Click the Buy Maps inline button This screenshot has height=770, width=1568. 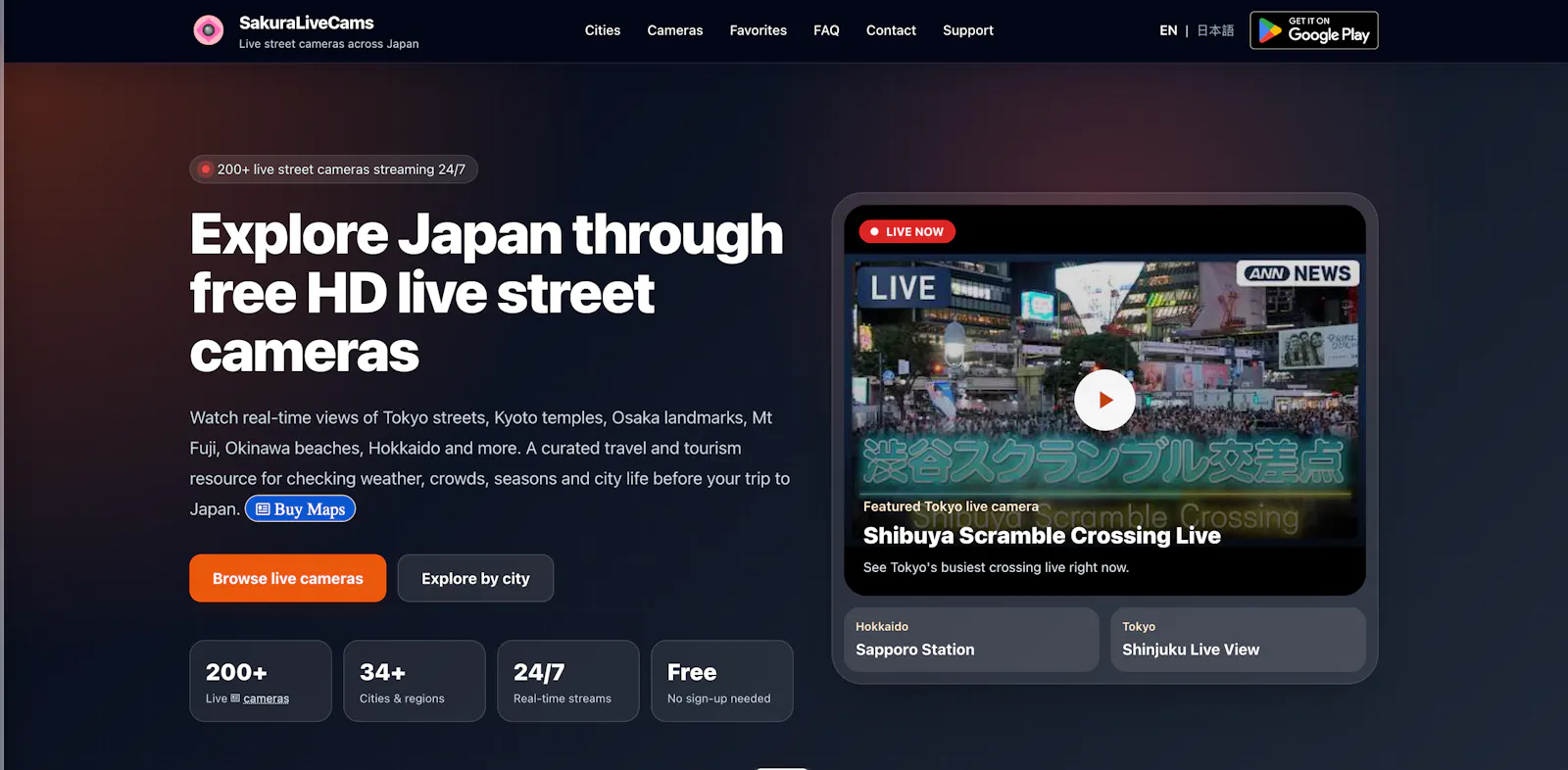tap(300, 509)
